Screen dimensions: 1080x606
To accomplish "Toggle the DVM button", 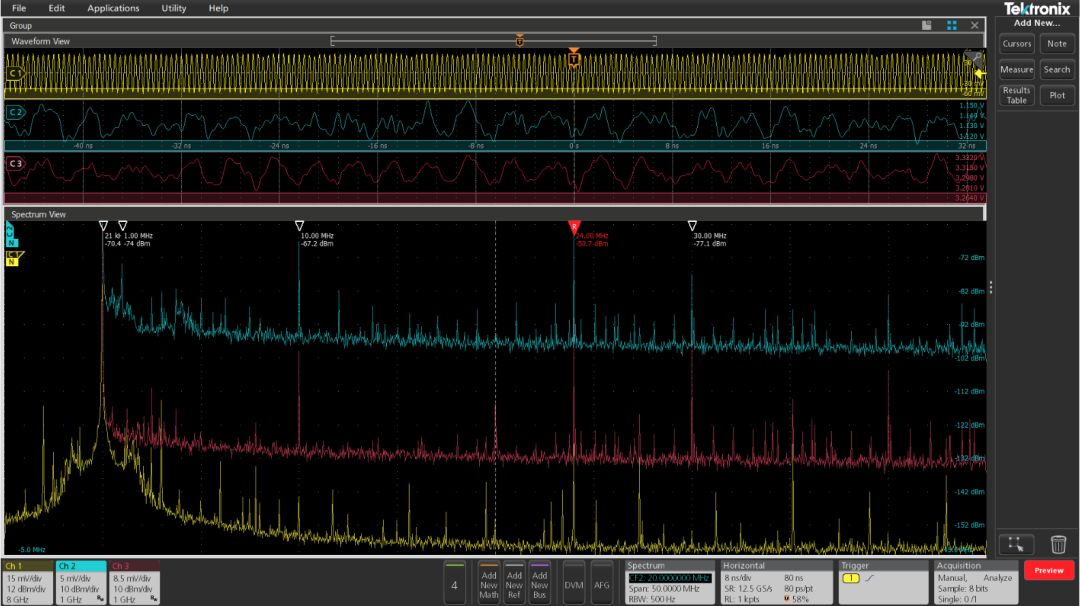I will click(x=574, y=583).
